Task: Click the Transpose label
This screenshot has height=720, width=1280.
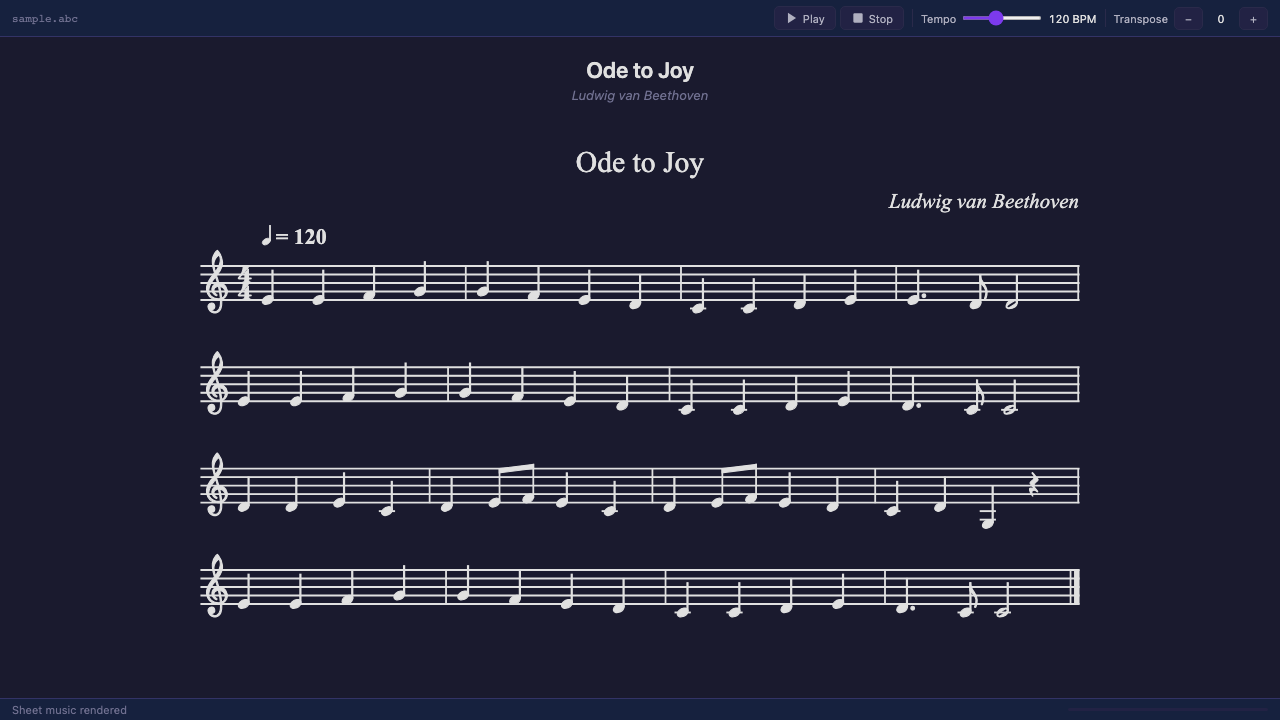Action: point(1140,19)
